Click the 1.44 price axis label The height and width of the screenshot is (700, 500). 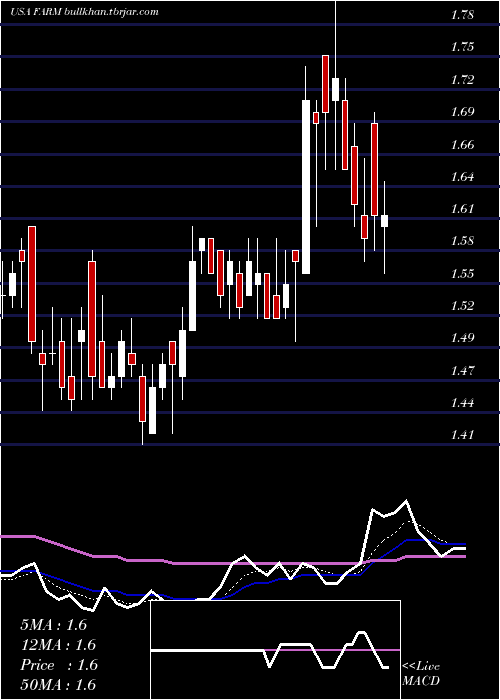tap(462, 403)
